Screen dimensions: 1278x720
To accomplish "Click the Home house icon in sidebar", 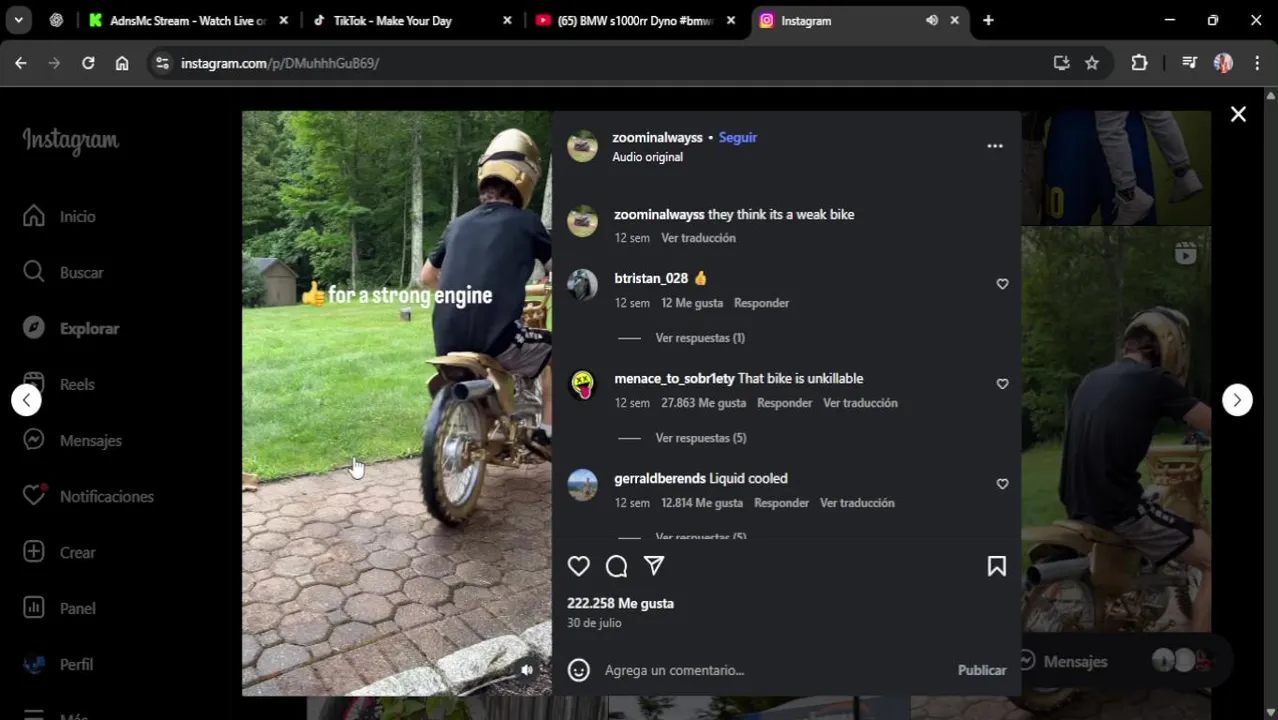I will click(x=34, y=216).
